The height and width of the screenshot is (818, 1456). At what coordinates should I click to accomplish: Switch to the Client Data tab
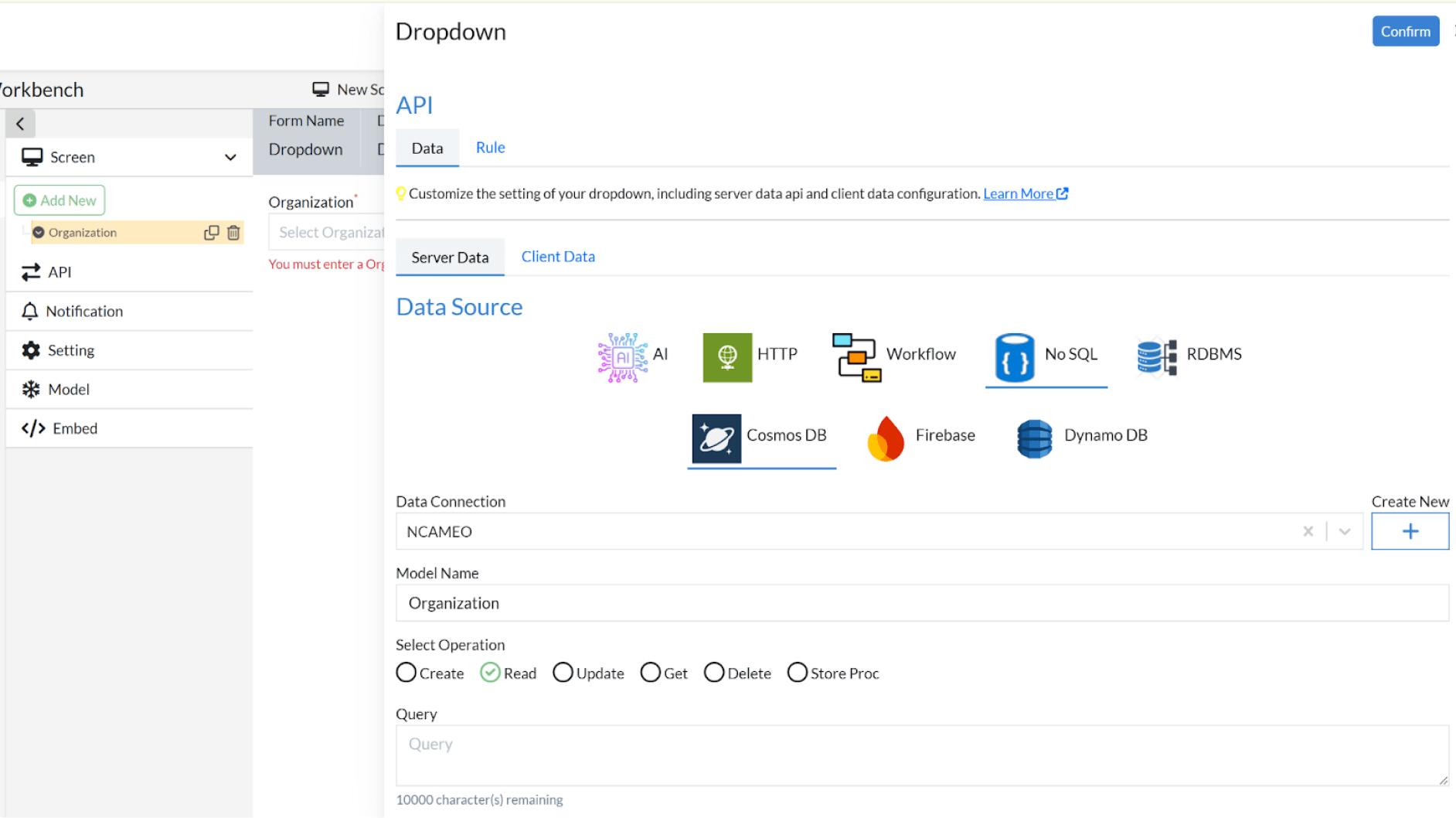557,257
